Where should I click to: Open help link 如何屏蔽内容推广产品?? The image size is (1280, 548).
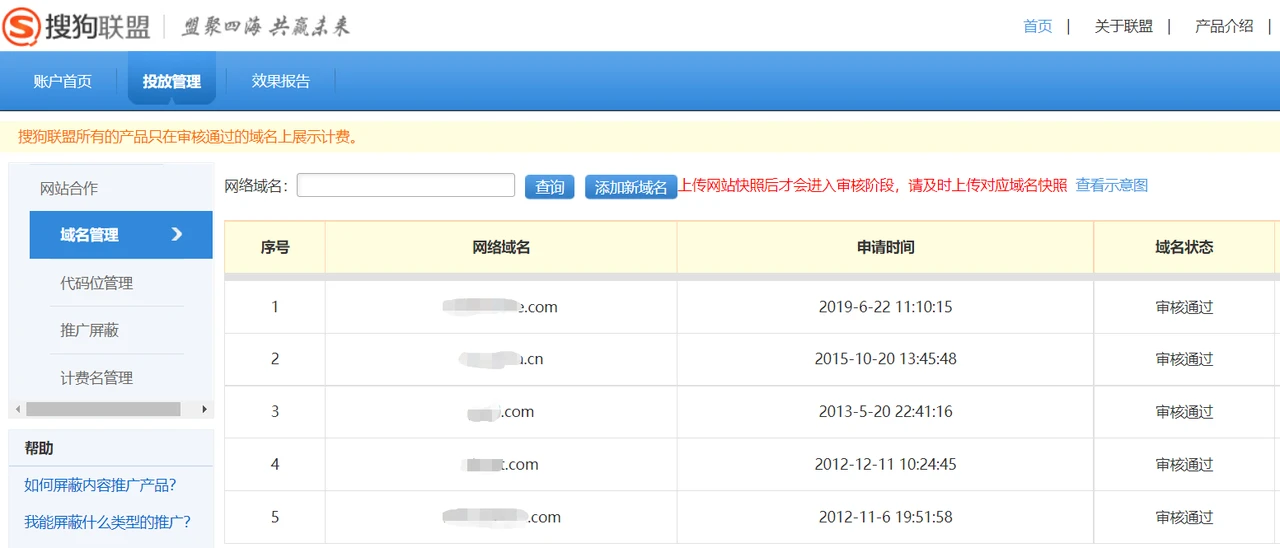pyautogui.click(x=100, y=485)
